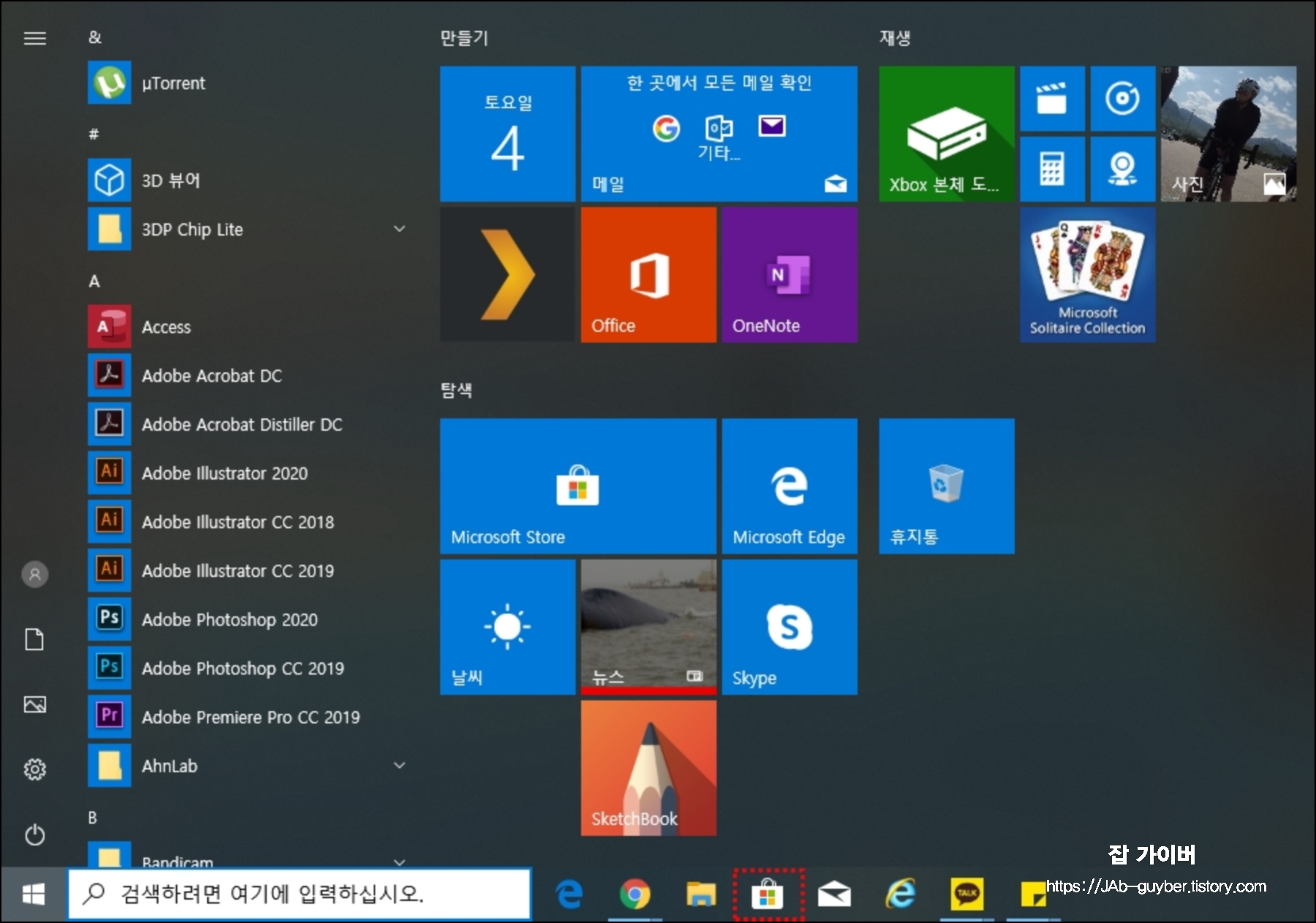Image resolution: width=1316 pixels, height=923 pixels.
Task: Open Edge from the taskbar
Action: coord(569,894)
